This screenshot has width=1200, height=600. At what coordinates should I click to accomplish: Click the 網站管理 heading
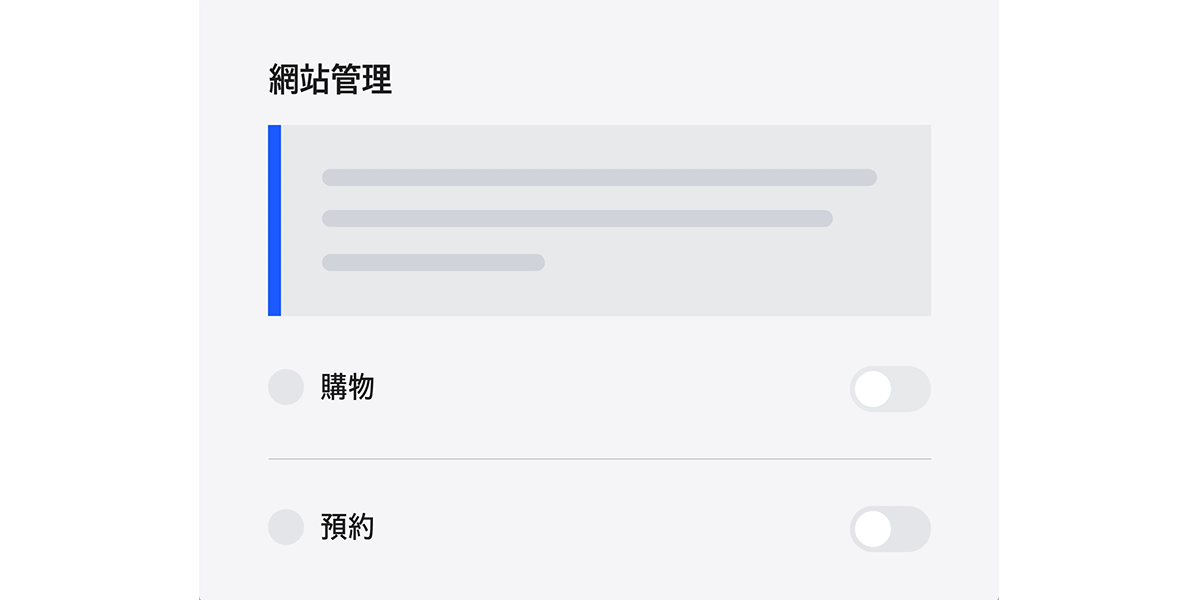pos(330,79)
